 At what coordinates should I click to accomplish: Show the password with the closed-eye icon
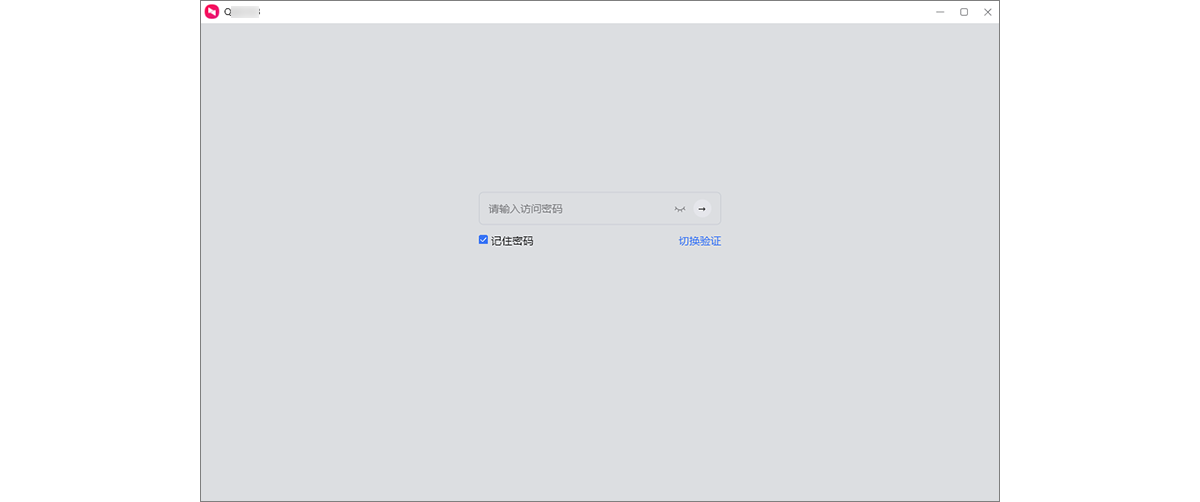pos(680,209)
